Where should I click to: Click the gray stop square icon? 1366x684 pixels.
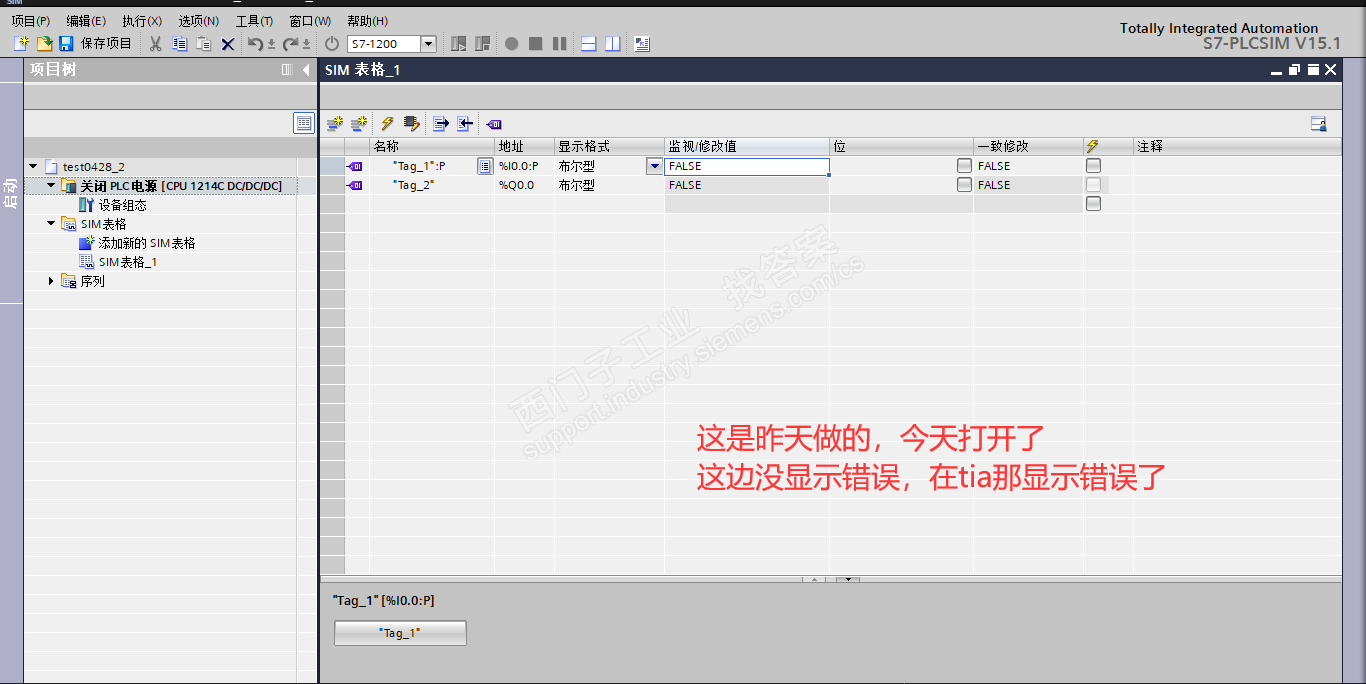(x=536, y=44)
